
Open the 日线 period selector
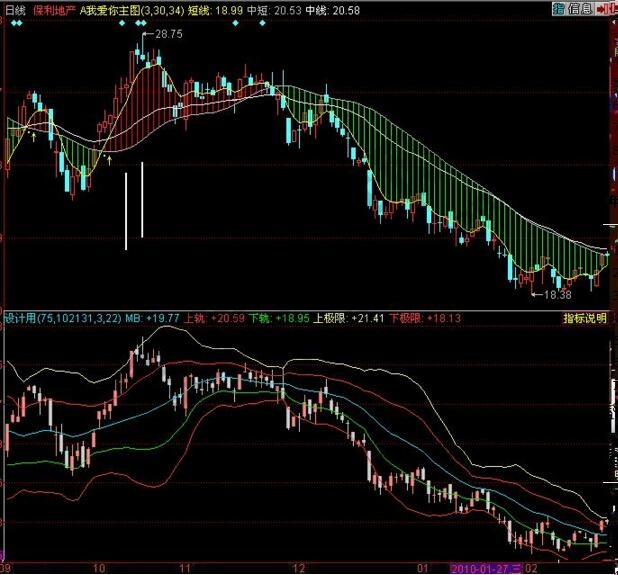14,9
